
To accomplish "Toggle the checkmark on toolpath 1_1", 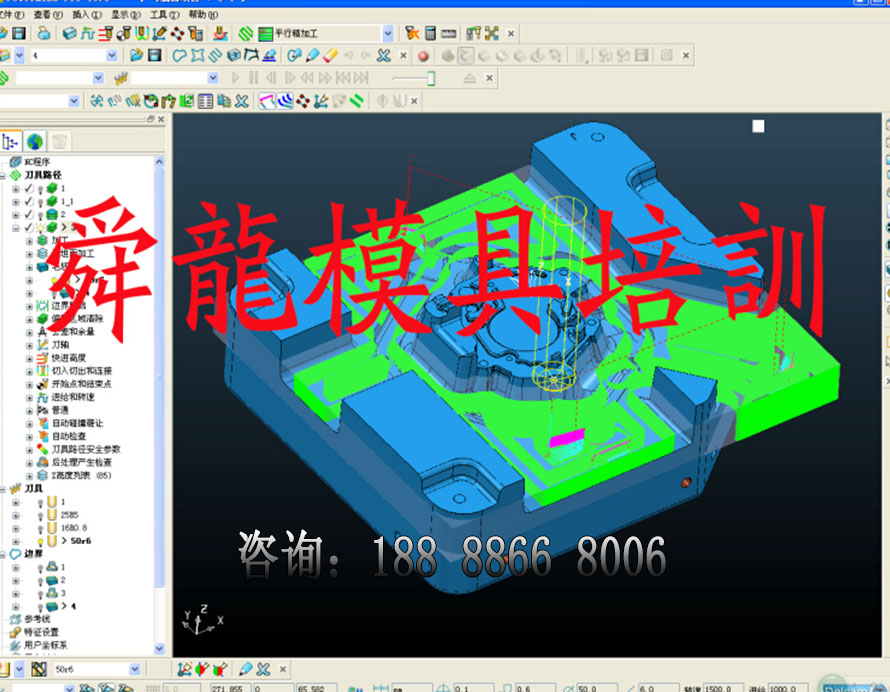I will [29, 201].
